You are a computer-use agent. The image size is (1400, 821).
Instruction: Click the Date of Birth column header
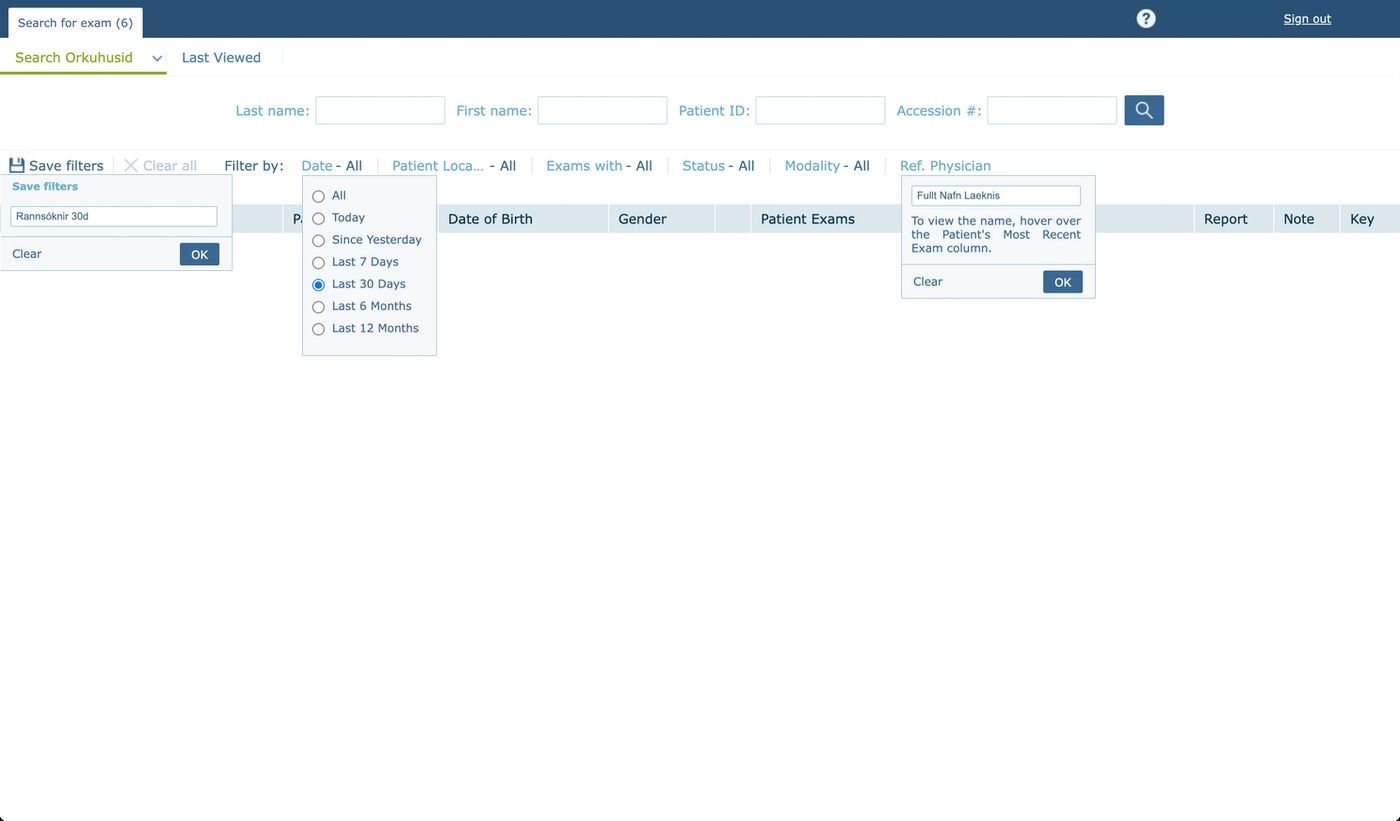point(523,219)
